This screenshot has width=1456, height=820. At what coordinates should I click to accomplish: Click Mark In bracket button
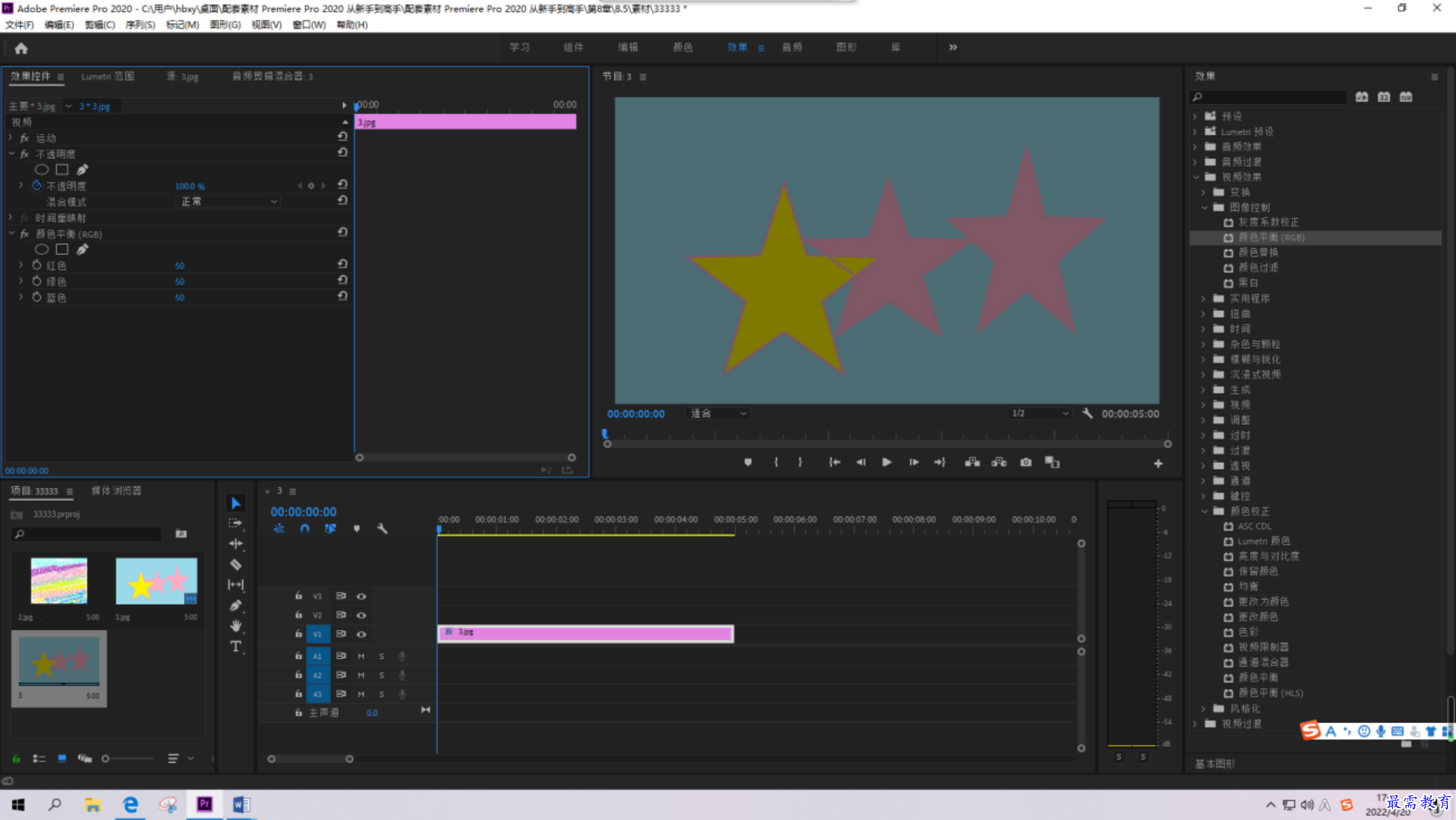[776, 462]
